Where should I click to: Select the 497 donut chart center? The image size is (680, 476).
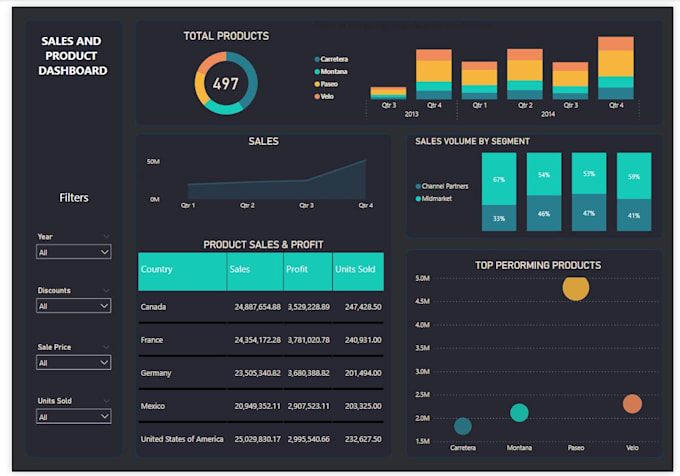click(x=226, y=83)
